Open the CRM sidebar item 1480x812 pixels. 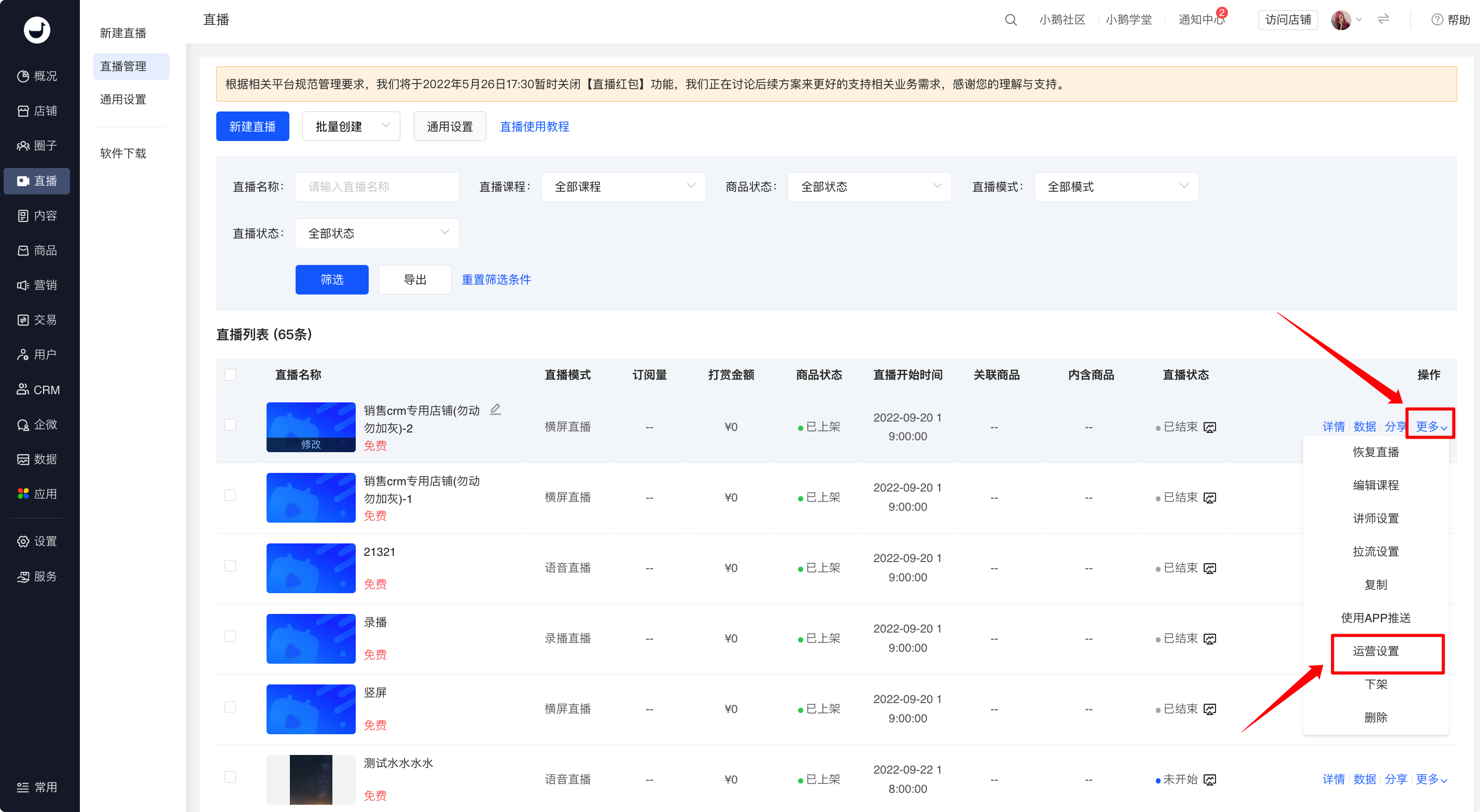(37, 389)
